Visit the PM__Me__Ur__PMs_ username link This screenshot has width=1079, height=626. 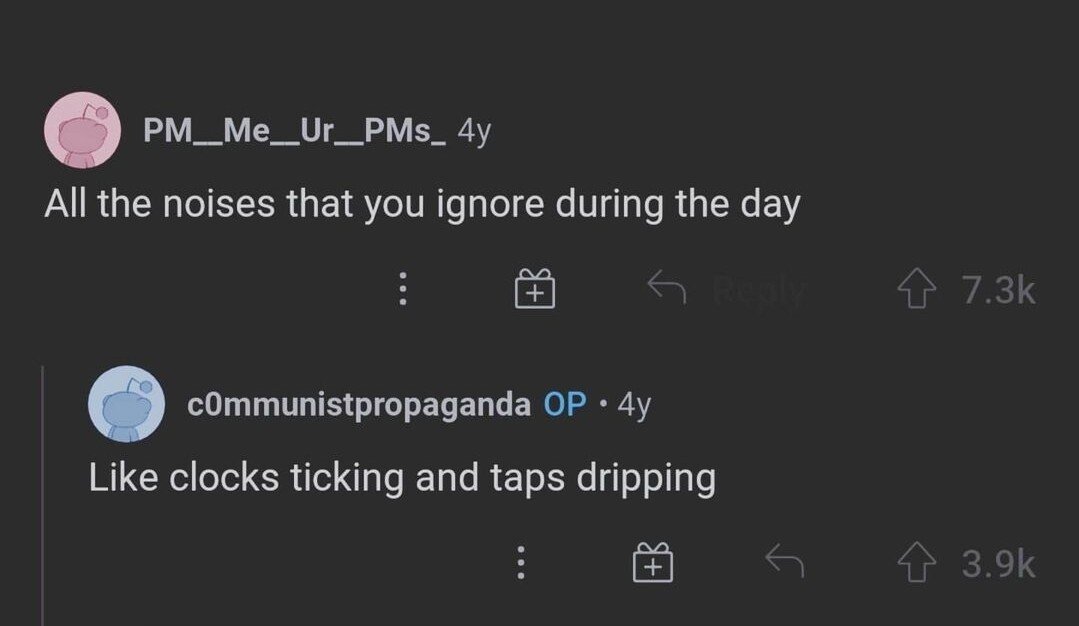tap(293, 131)
